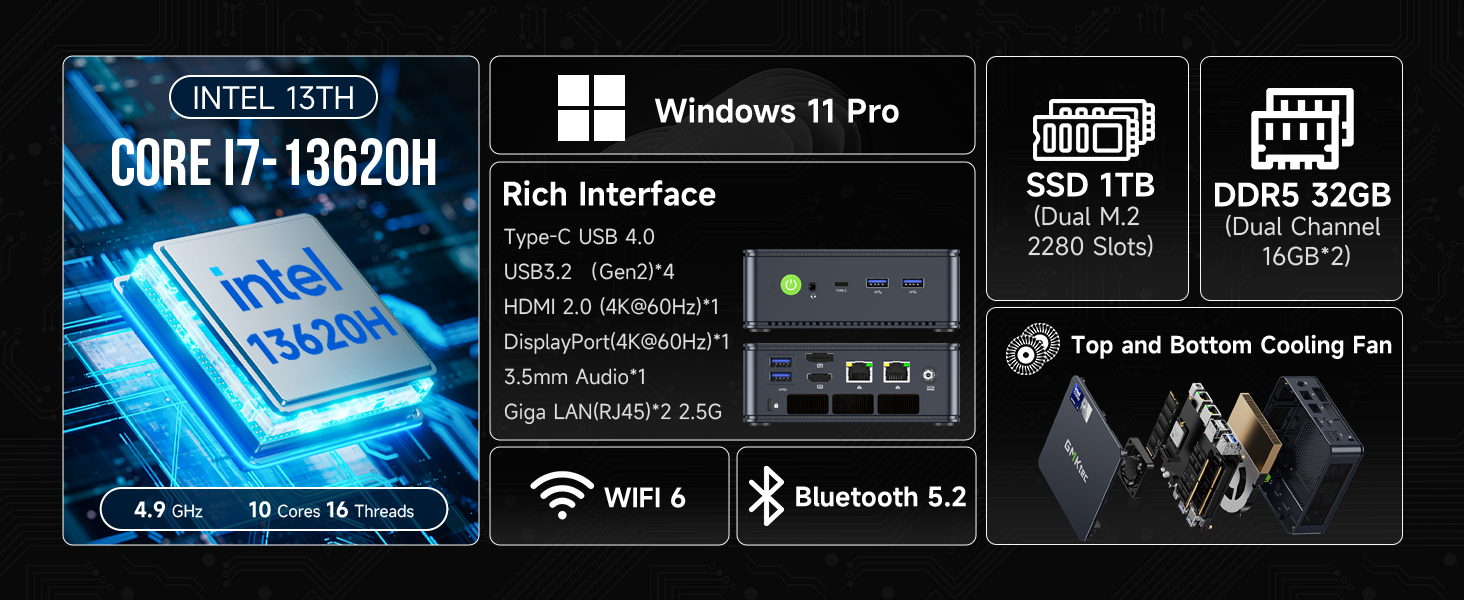Select the "DDR5 32GB" heading
Image resolution: width=1464 pixels, height=600 pixels.
tap(1302, 194)
